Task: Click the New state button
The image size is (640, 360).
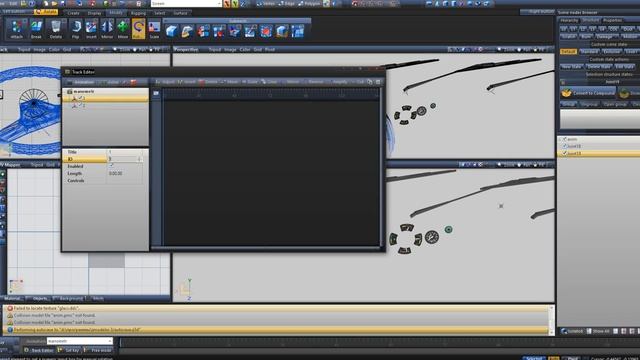Action: click(572, 67)
